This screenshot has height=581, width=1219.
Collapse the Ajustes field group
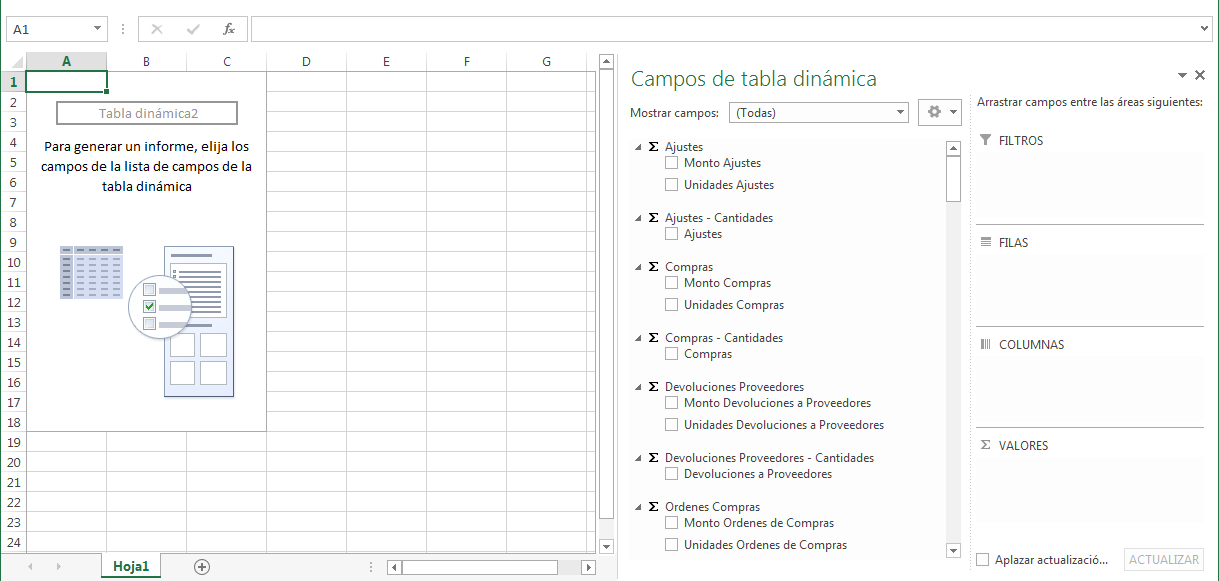point(637,145)
